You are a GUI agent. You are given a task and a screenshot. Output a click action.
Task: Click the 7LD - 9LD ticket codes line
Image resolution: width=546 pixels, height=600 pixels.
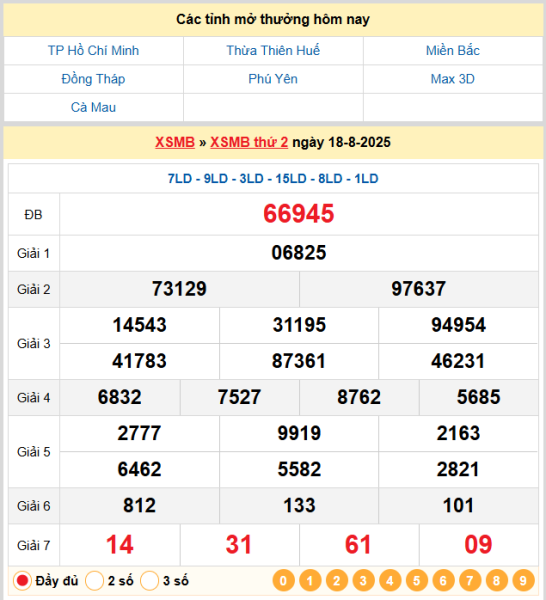tap(273, 179)
